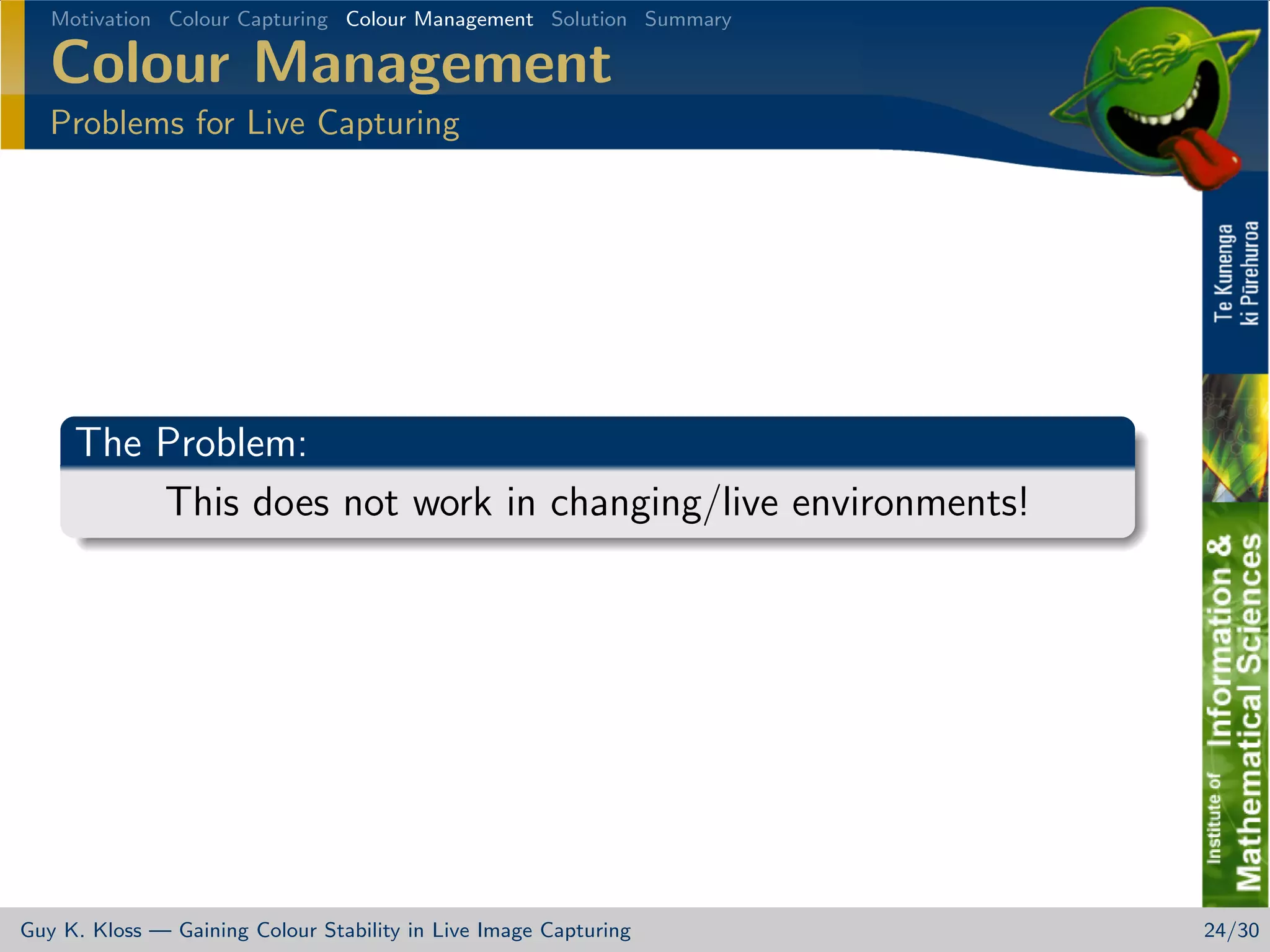Click the changing/live environments statement text

(597, 502)
